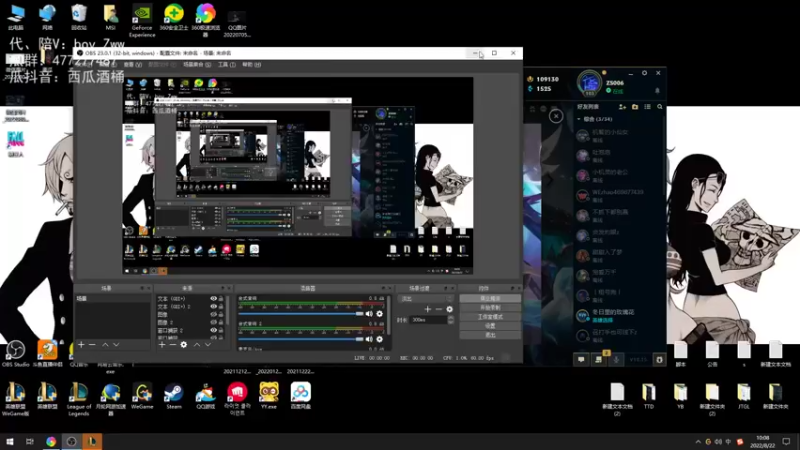Image resolution: width=800 pixels, height=450 pixels.
Task: Click the OBS icon in the taskbar
Action: (71, 441)
